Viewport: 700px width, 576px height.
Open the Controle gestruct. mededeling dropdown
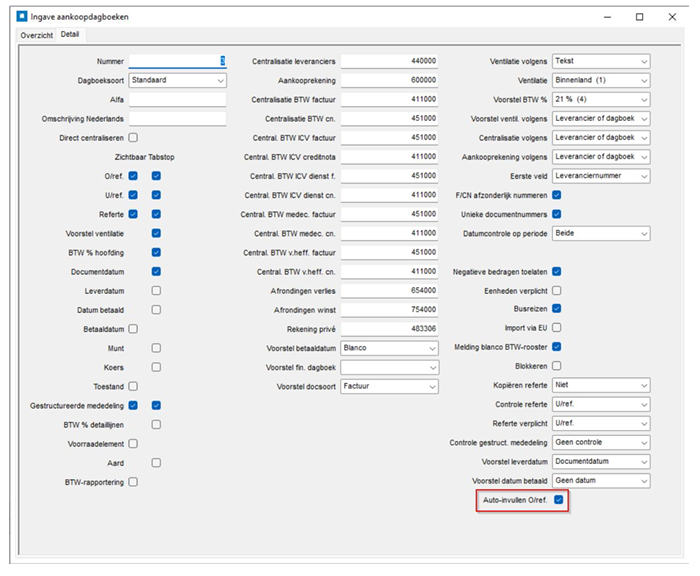click(601, 442)
